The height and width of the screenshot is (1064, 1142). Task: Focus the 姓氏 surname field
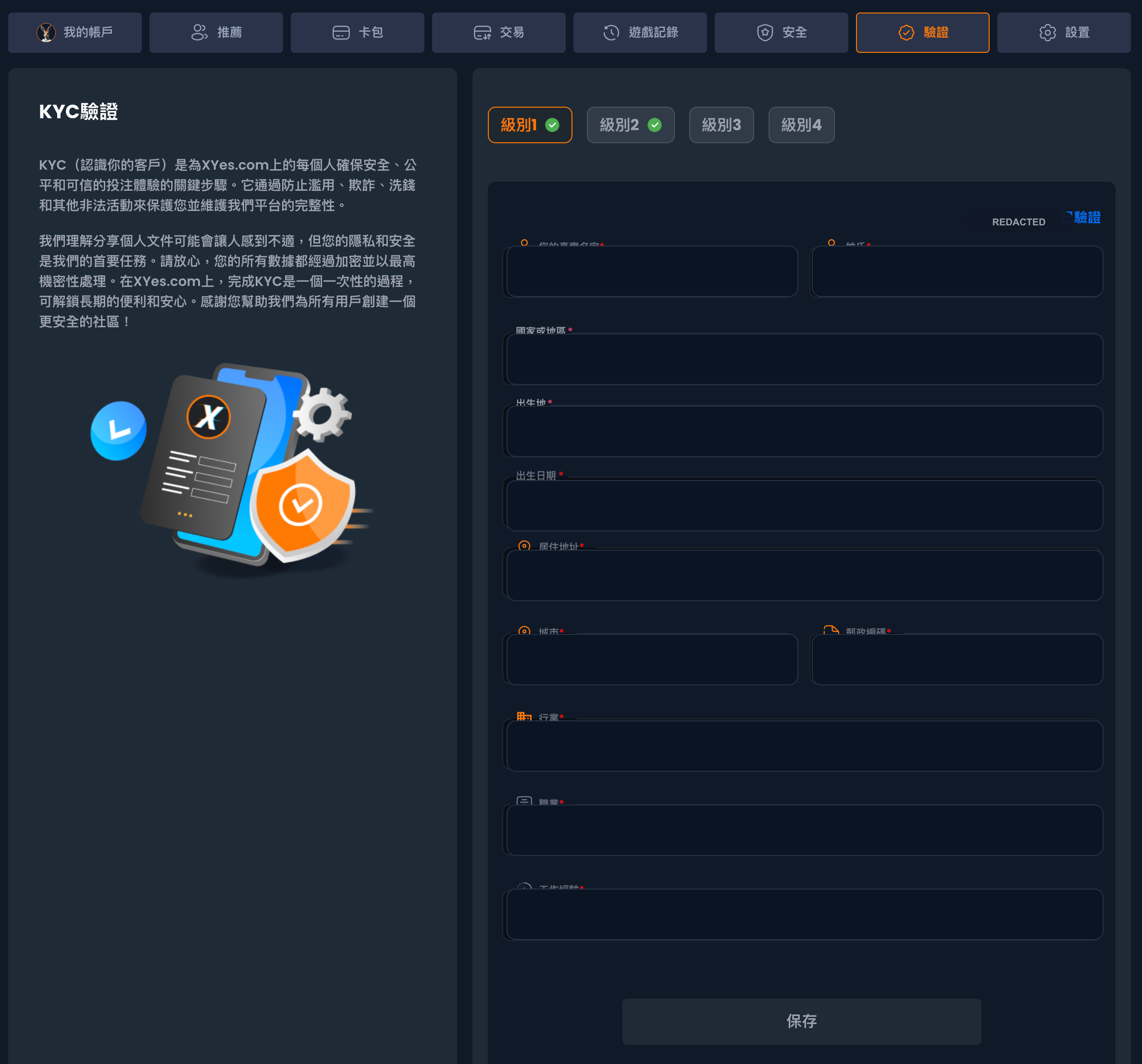click(957, 272)
